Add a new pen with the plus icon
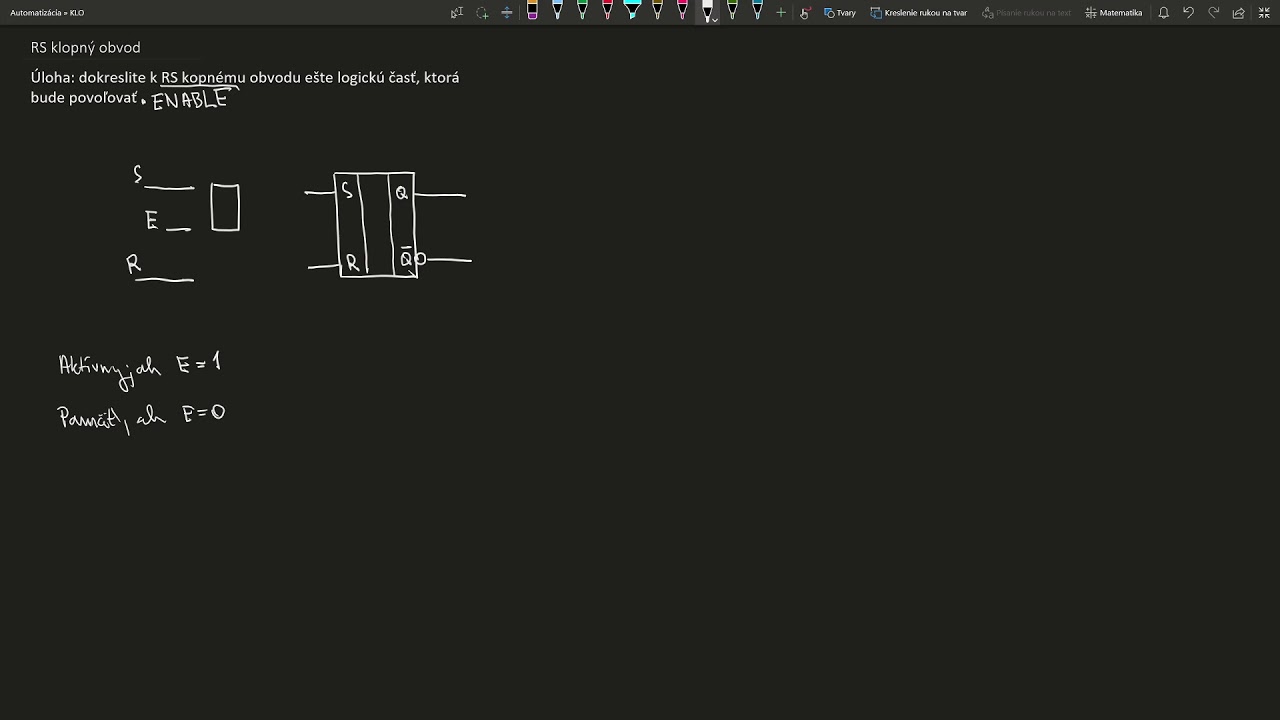The width and height of the screenshot is (1280, 720). coord(781,13)
